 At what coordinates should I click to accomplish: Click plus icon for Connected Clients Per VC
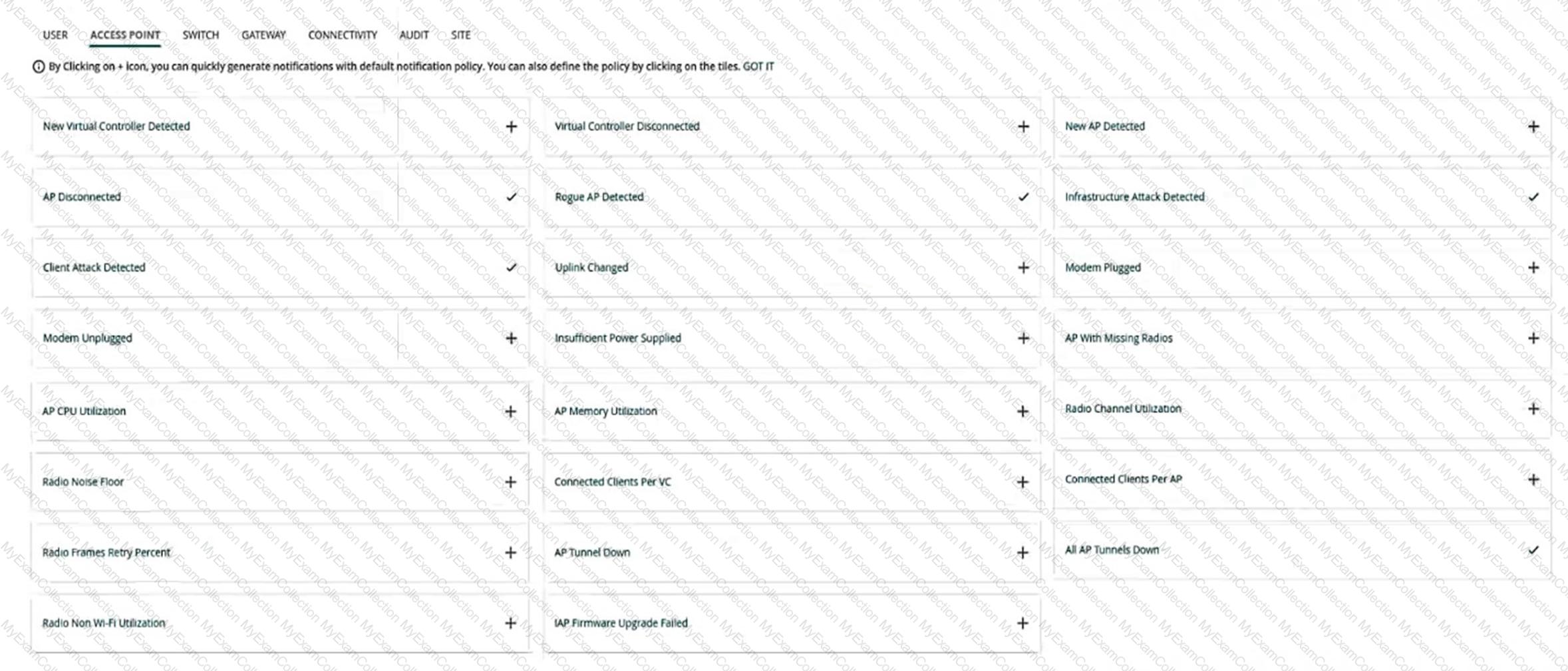pos(1022,482)
